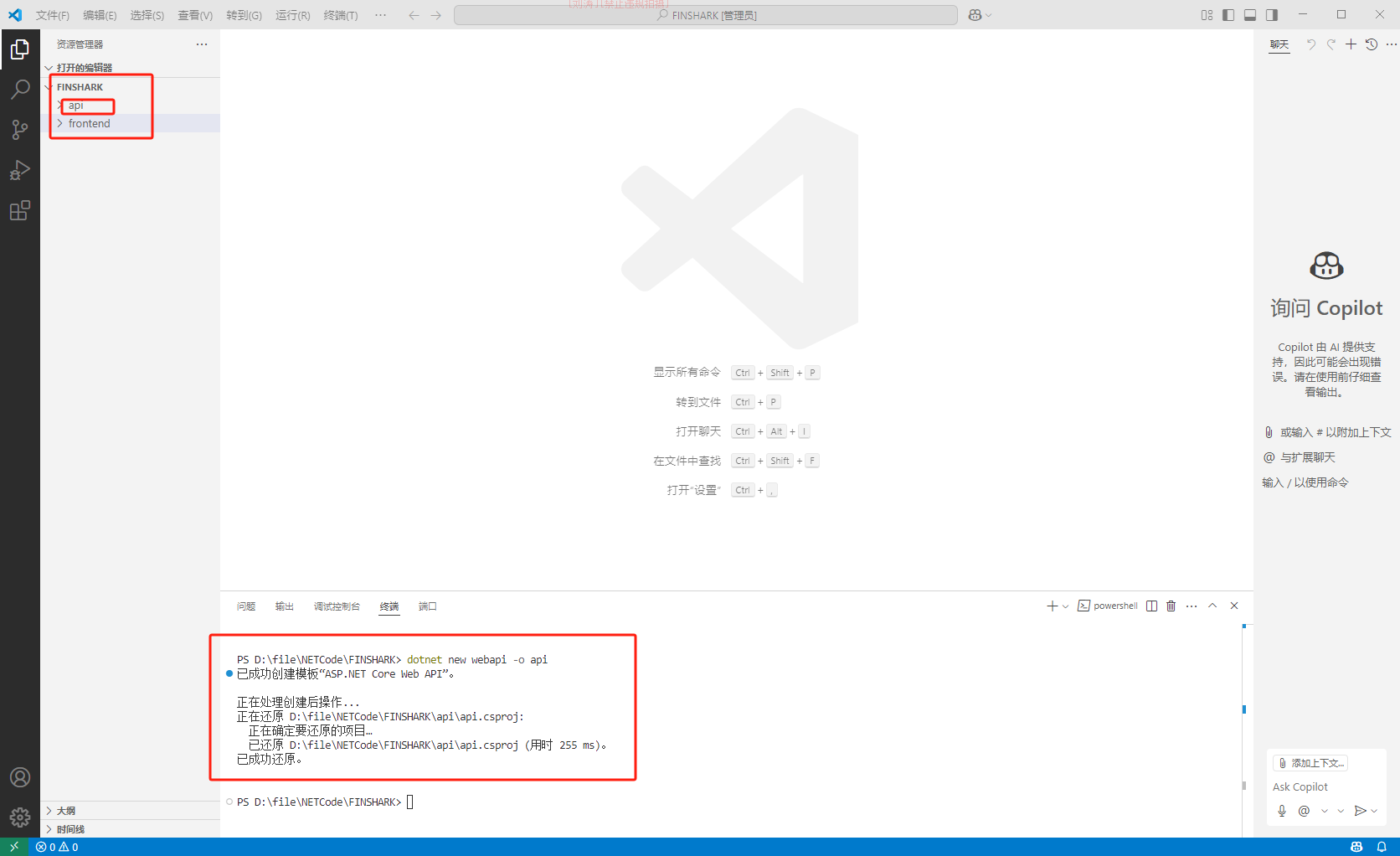Screen dimensions: 1400x856
Task: Kill the terminal with the trash icon
Action: click(x=1171, y=606)
